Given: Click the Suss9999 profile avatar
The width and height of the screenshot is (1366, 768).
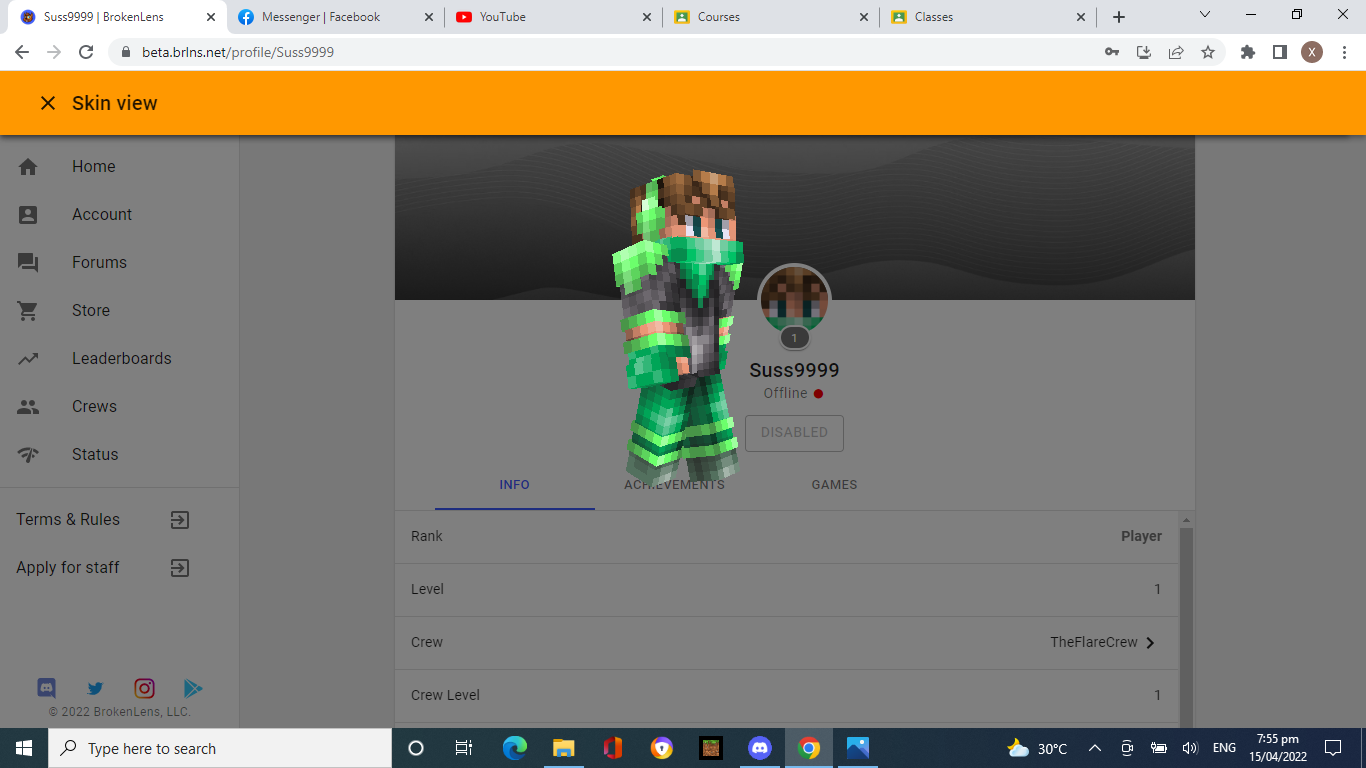Looking at the screenshot, I should pos(794,300).
